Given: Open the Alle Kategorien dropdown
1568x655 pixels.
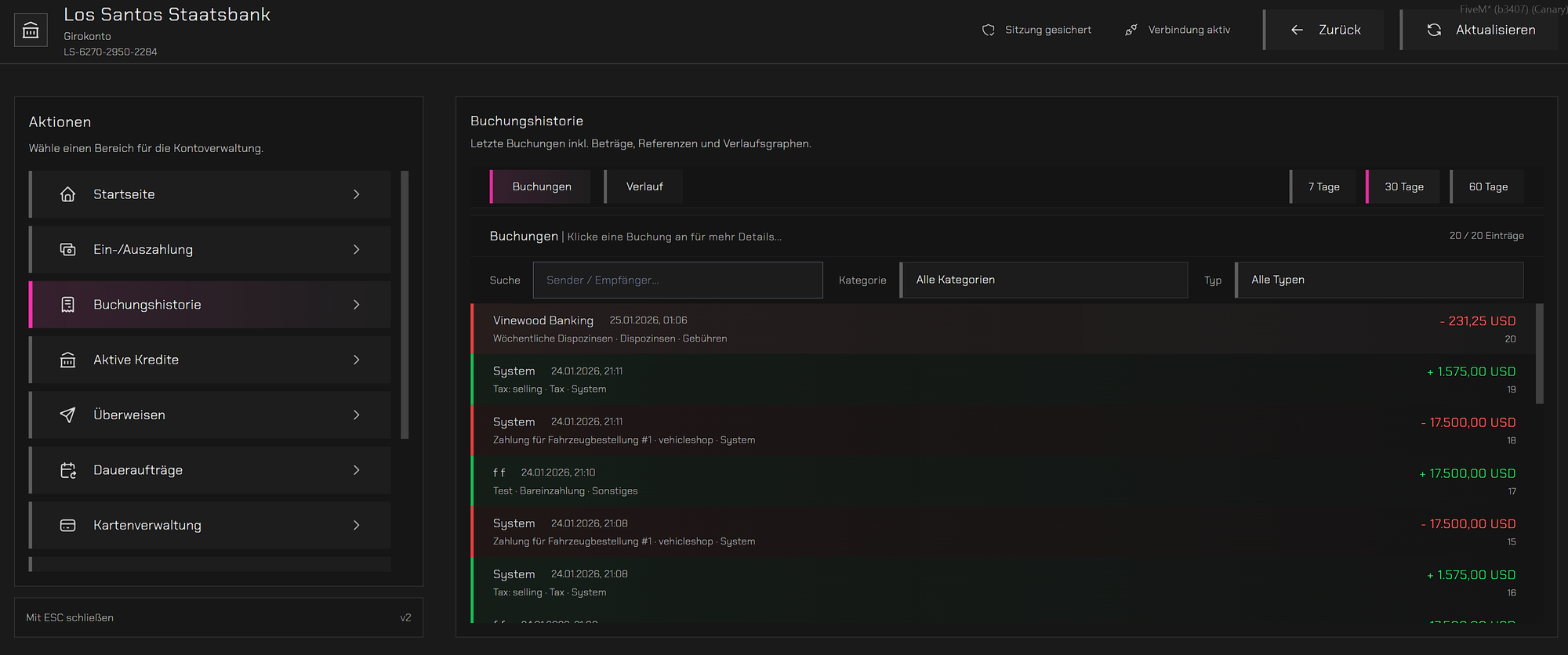Looking at the screenshot, I should click(x=1044, y=280).
